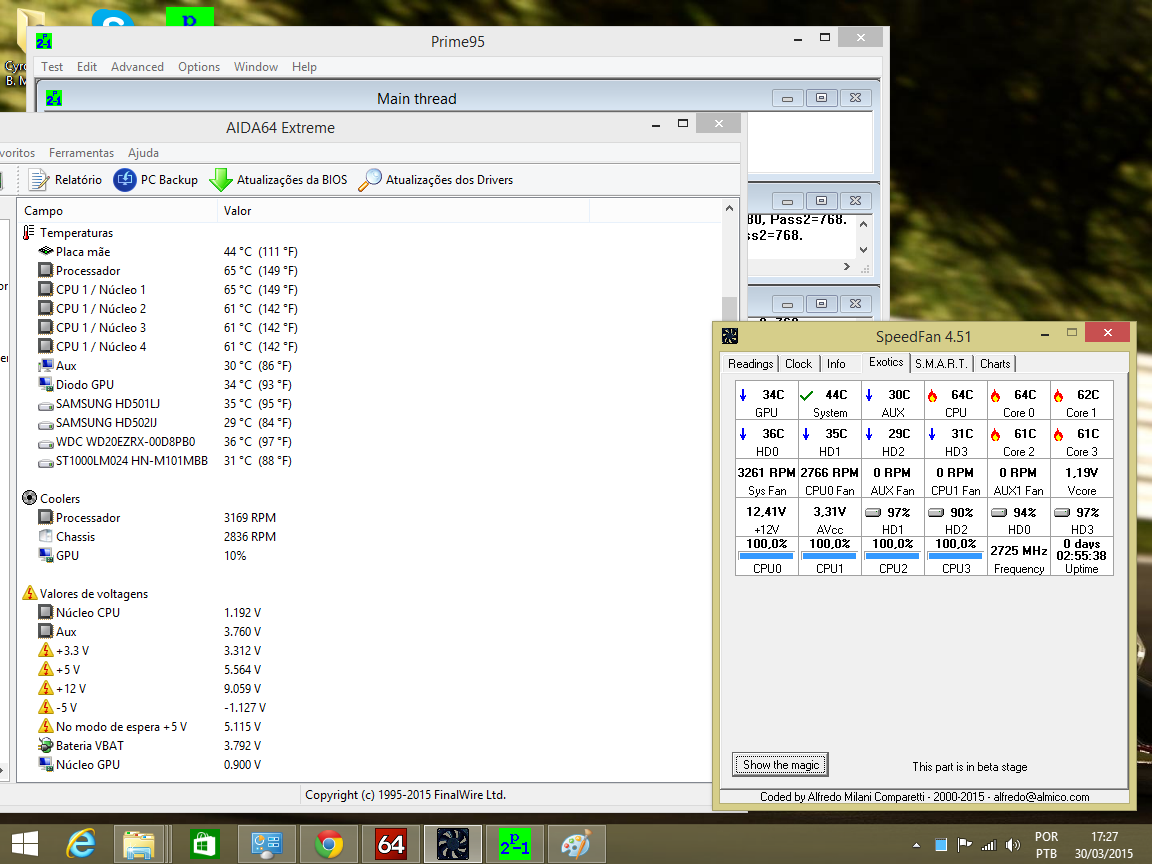Click Prime95 worker horizontal scroll right arrow
Viewport: 1152px width, 864px height.
click(x=846, y=267)
